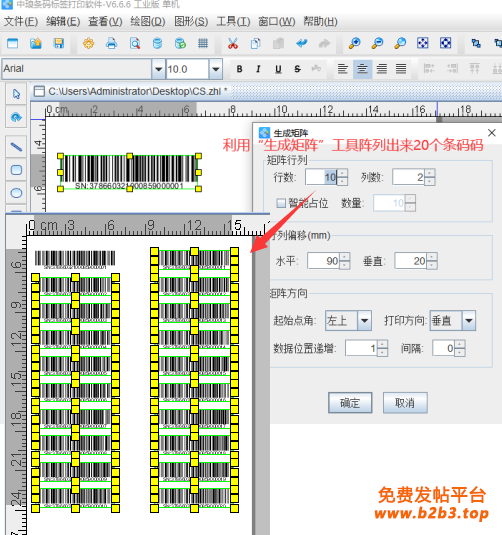Toggle Strikethrough formatting
The width and height of the screenshot is (502, 535).
(x=298, y=69)
